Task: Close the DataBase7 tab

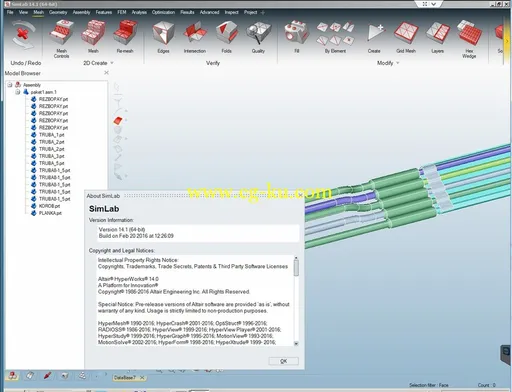Action: 142,378
